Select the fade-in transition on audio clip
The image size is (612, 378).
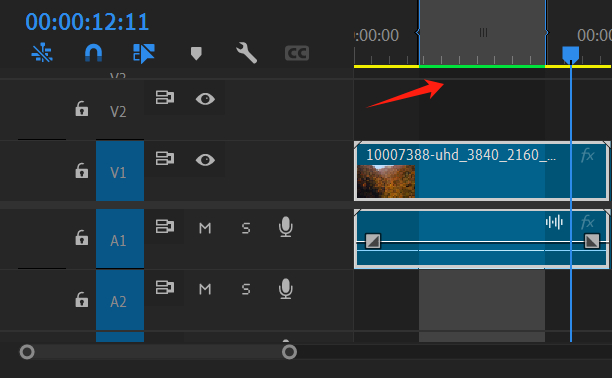click(373, 241)
